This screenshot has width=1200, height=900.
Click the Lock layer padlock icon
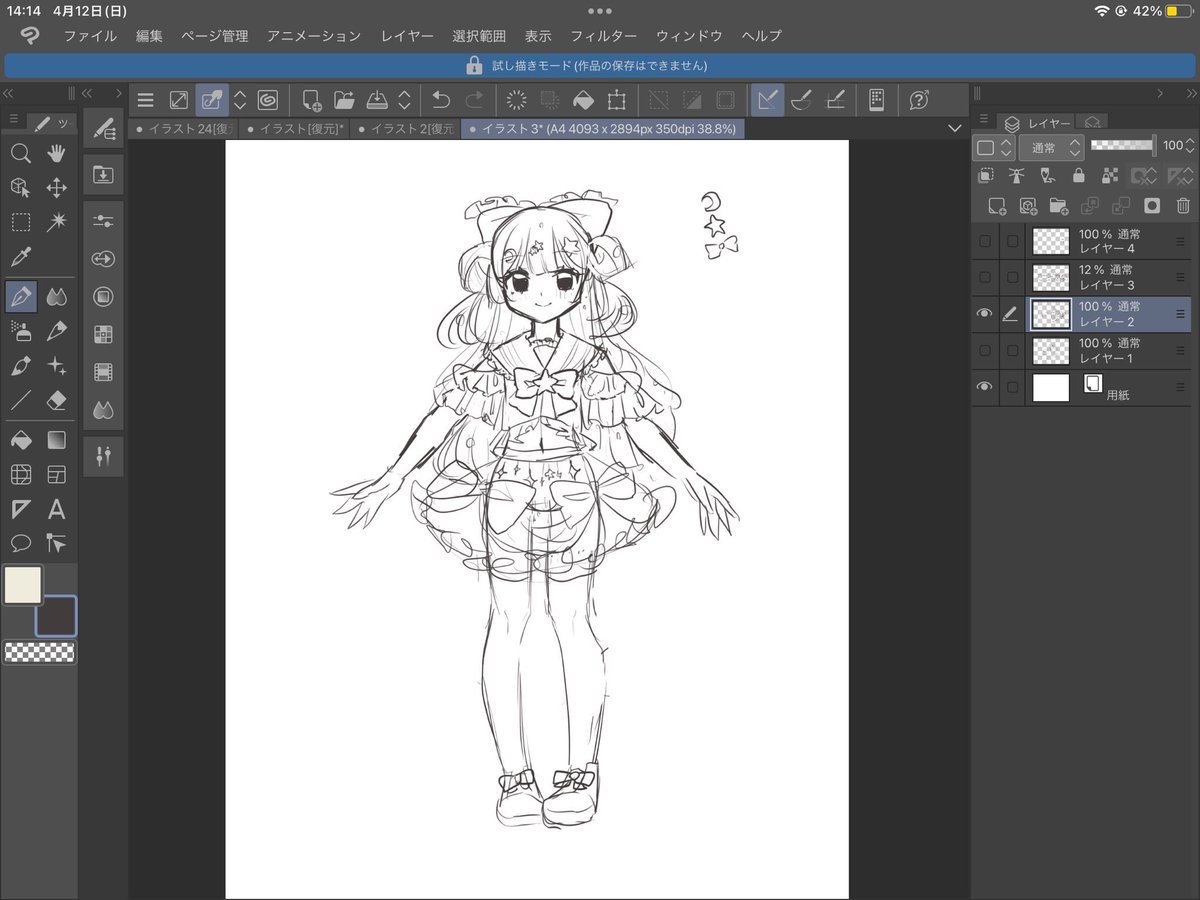(1078, 176)
